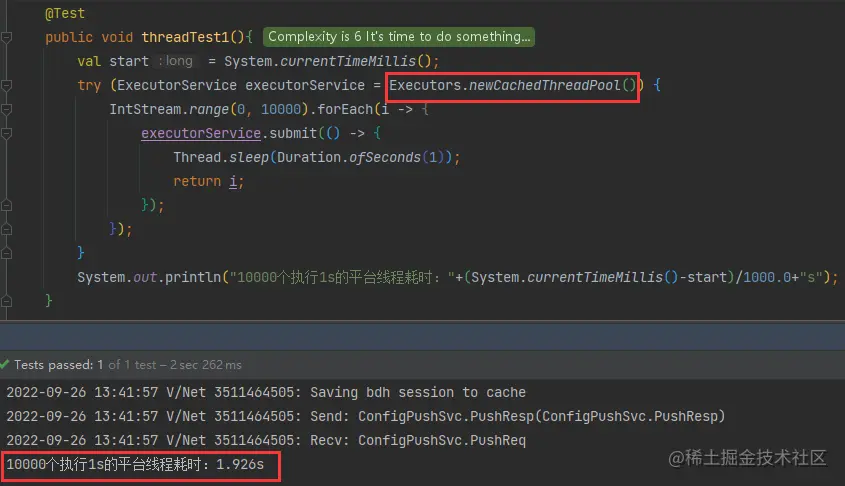
Task: Click fold-end marker of the submit lambda
Action: pyautogui.click(x=6, y=205)
